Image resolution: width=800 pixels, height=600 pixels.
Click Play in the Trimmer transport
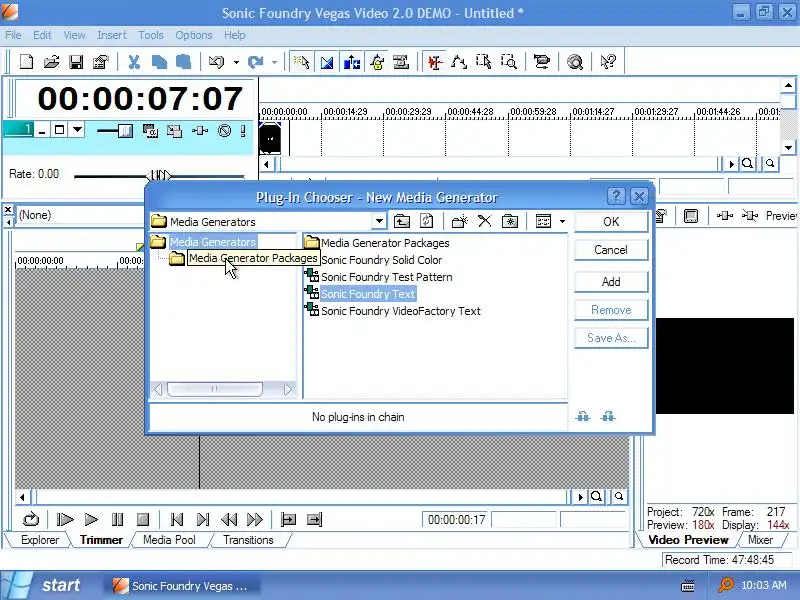click(91, 520)
